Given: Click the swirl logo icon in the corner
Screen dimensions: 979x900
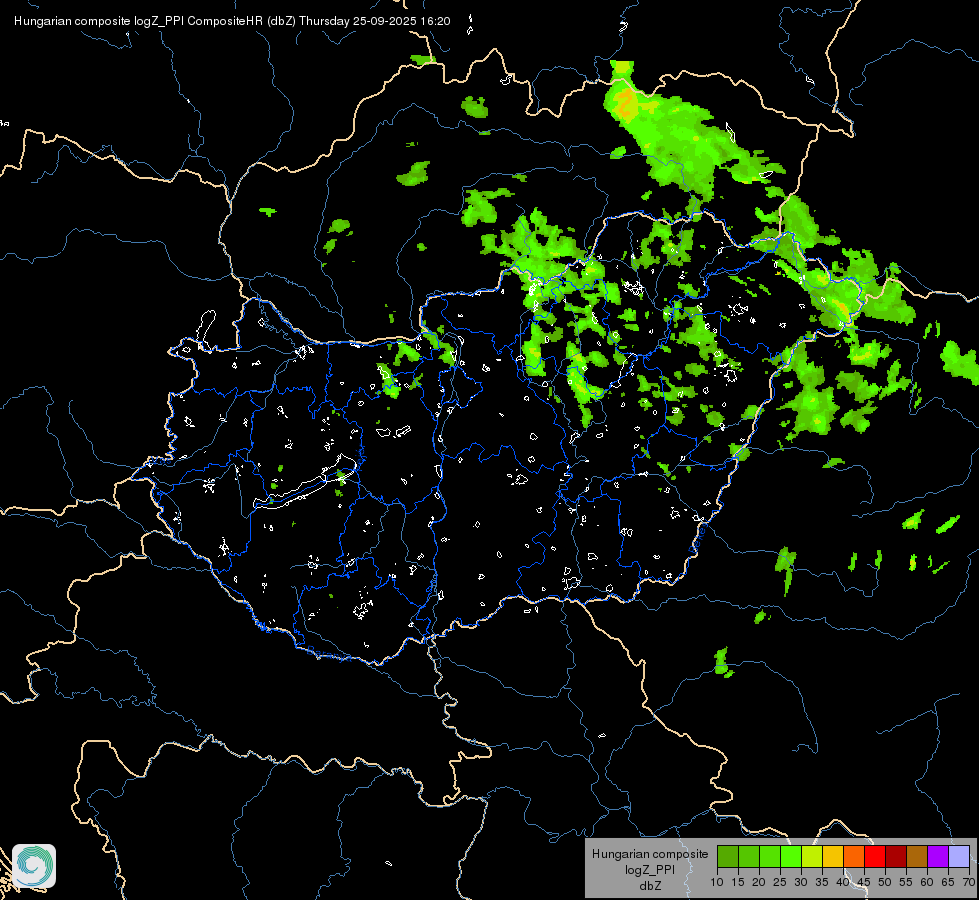Looking at the screenshot, I should [x=34, y=866].
